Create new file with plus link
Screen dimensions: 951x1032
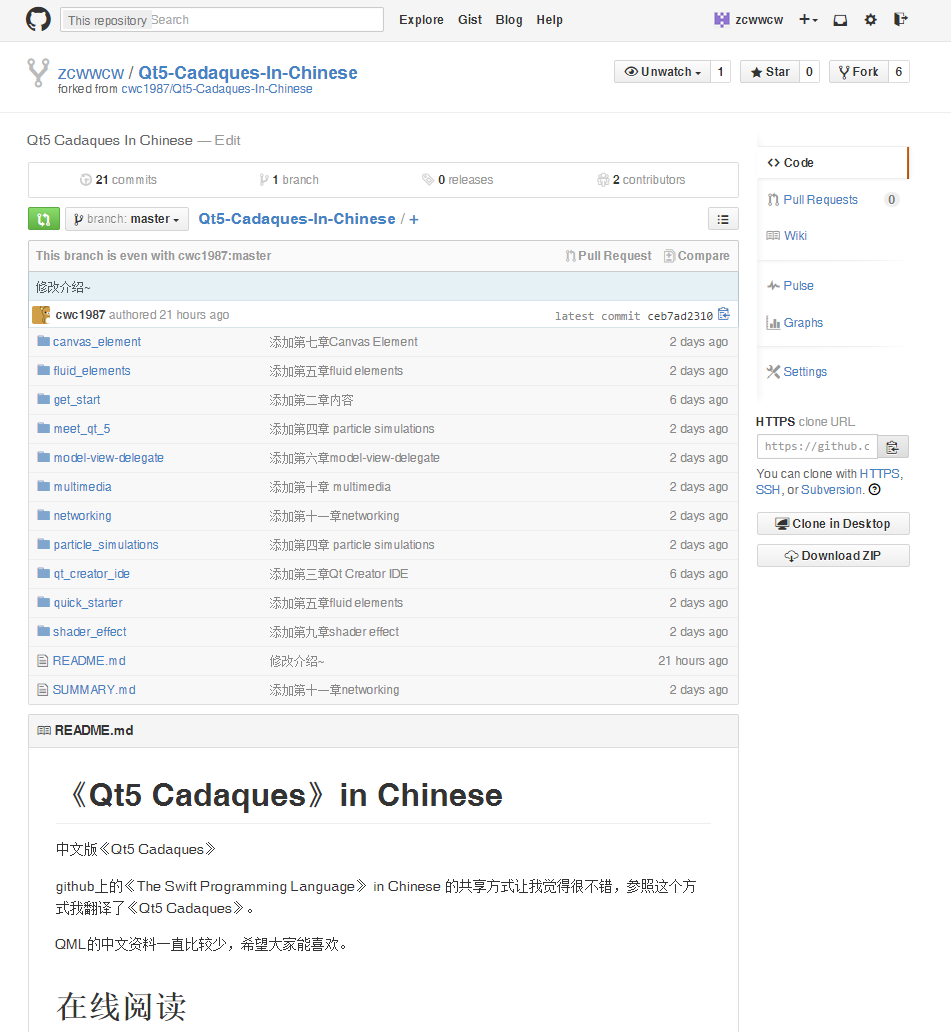pos(414,219)
